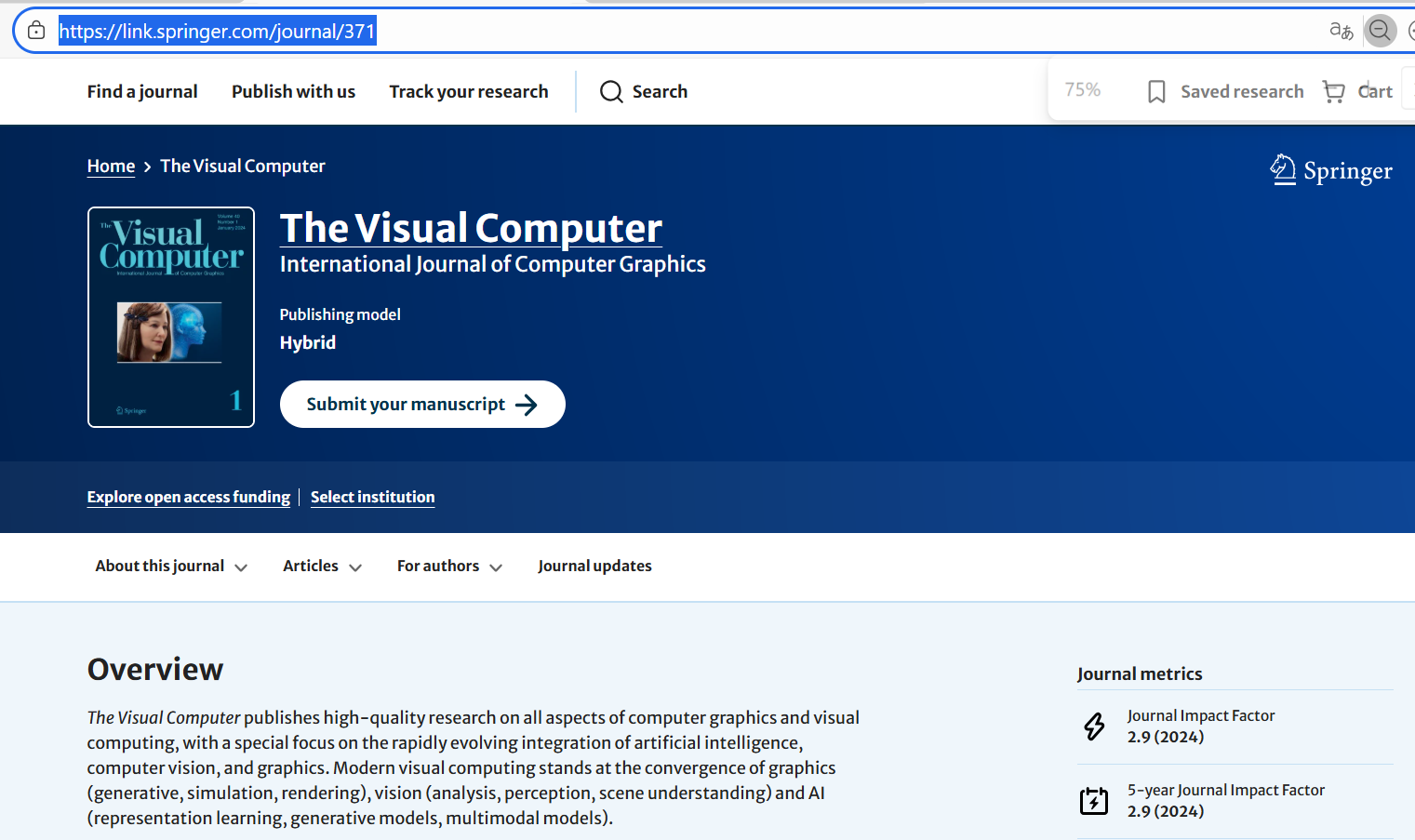
Task: Click the Search magnifier icon
Action: [x=611, y=91]
